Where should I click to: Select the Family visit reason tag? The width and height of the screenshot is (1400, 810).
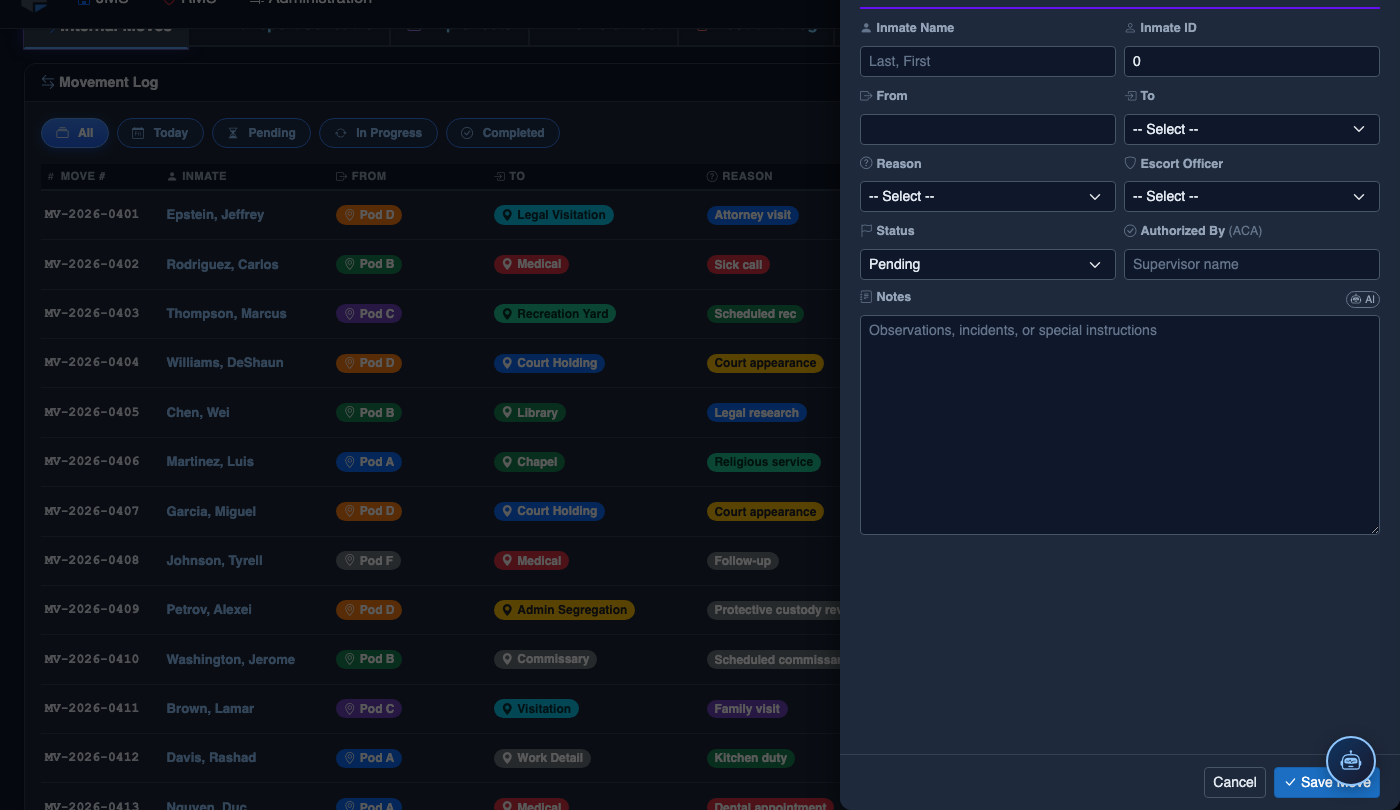tap(747, 709)
